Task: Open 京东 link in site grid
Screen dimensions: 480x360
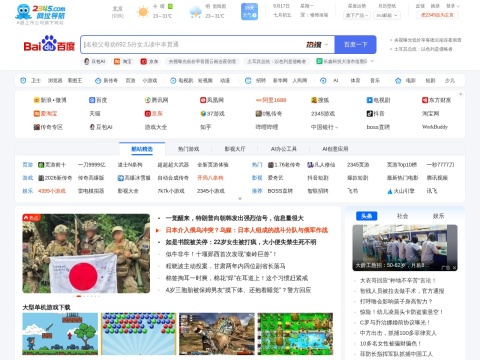Action: [x=153, y=114]
